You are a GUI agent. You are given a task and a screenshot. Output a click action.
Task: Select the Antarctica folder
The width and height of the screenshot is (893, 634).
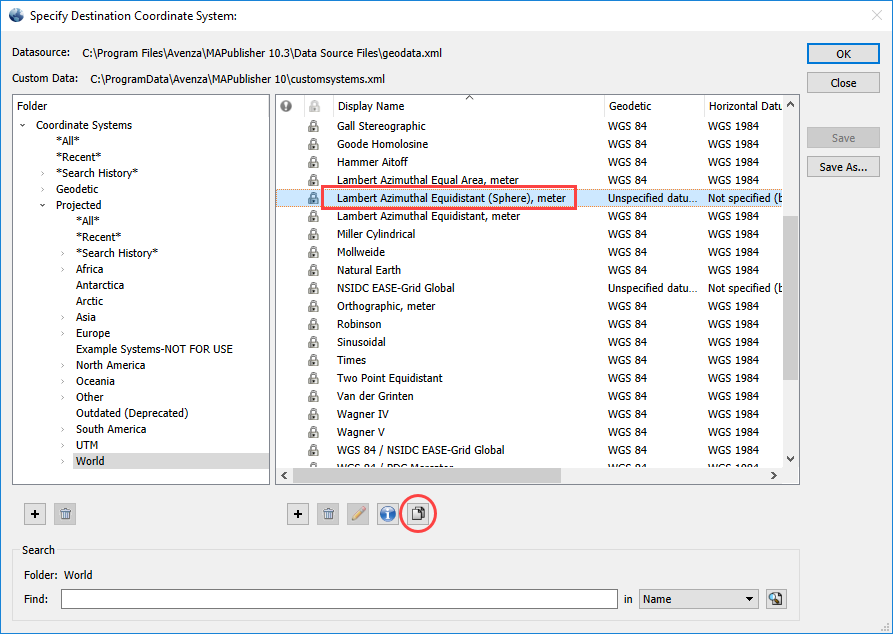tap(100, 285)
